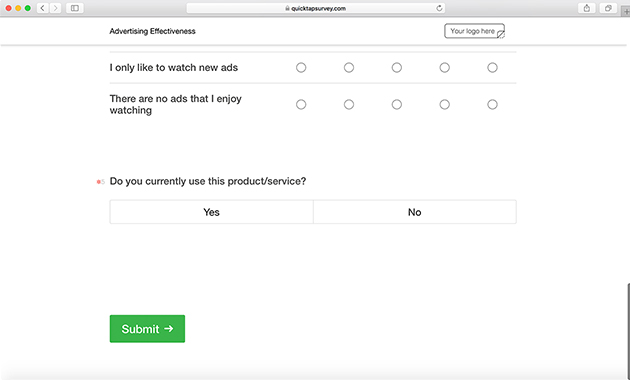Click the page's vertical scrollbar
Image resolution: width=630 pixels, height=380 pixels.
[628, 329]
